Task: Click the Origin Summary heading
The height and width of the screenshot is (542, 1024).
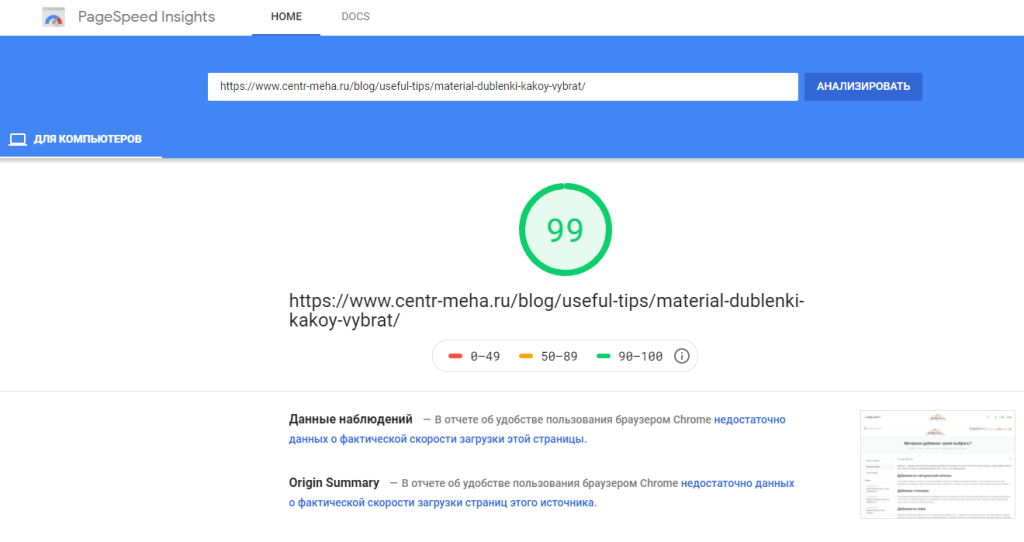Action: pos(334,483)
